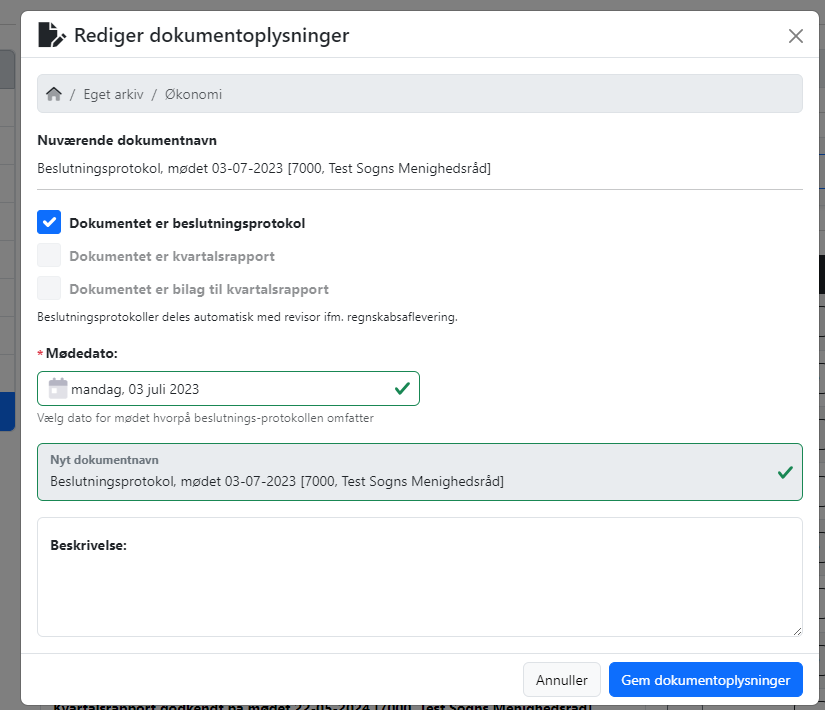Click the Annuller button

tap(561, 679)
